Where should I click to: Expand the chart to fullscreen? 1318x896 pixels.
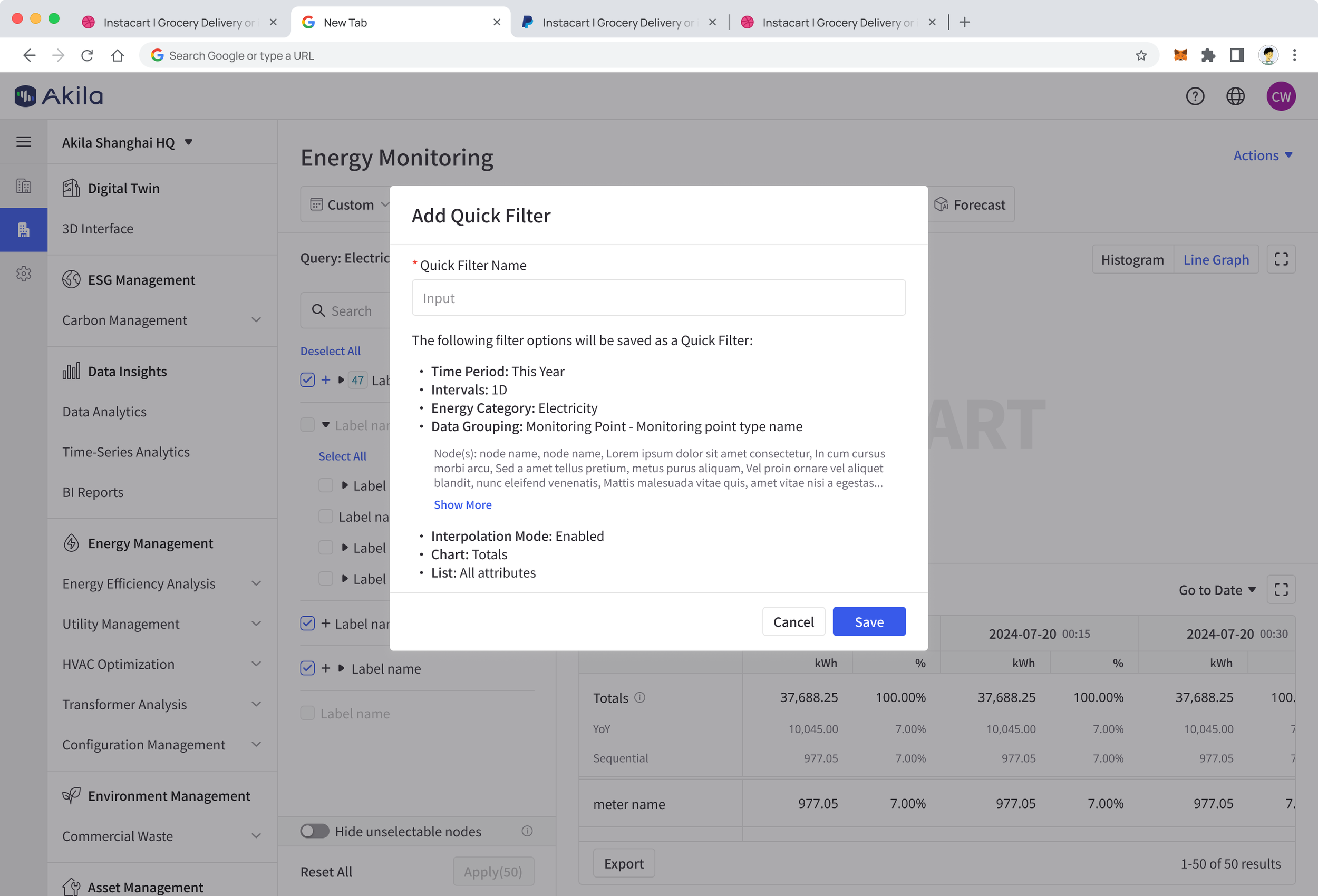[x=1281, y=260]
